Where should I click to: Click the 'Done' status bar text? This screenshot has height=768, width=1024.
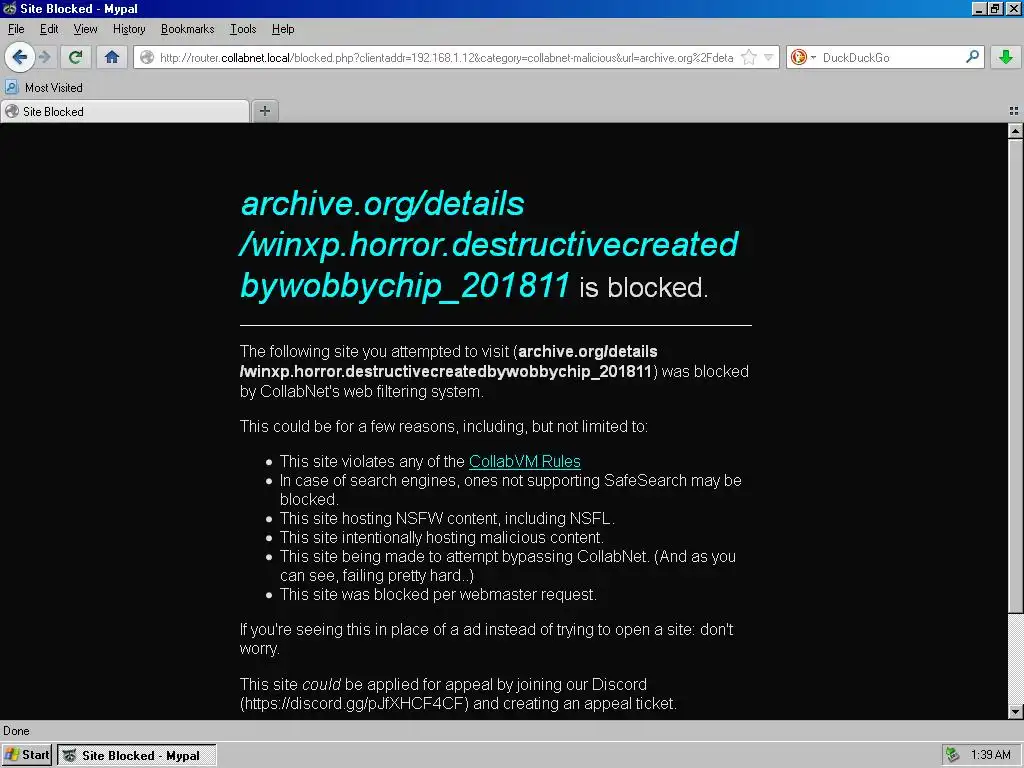coord(16,731)
